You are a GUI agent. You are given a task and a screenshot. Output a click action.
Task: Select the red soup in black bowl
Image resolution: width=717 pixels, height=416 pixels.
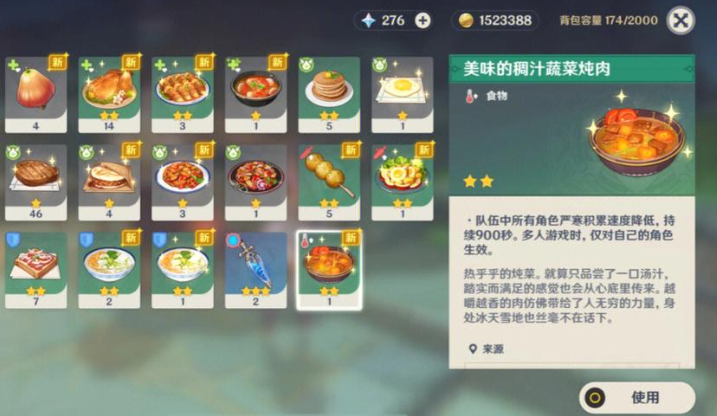[256, 95]
